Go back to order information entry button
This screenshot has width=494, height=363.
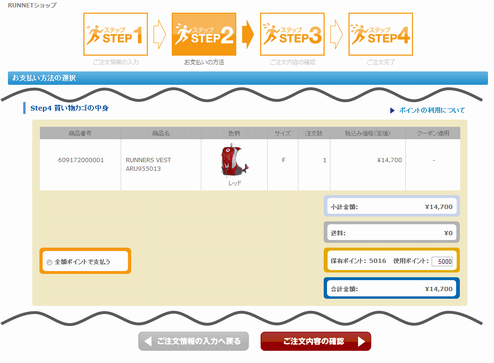point(194,341)
